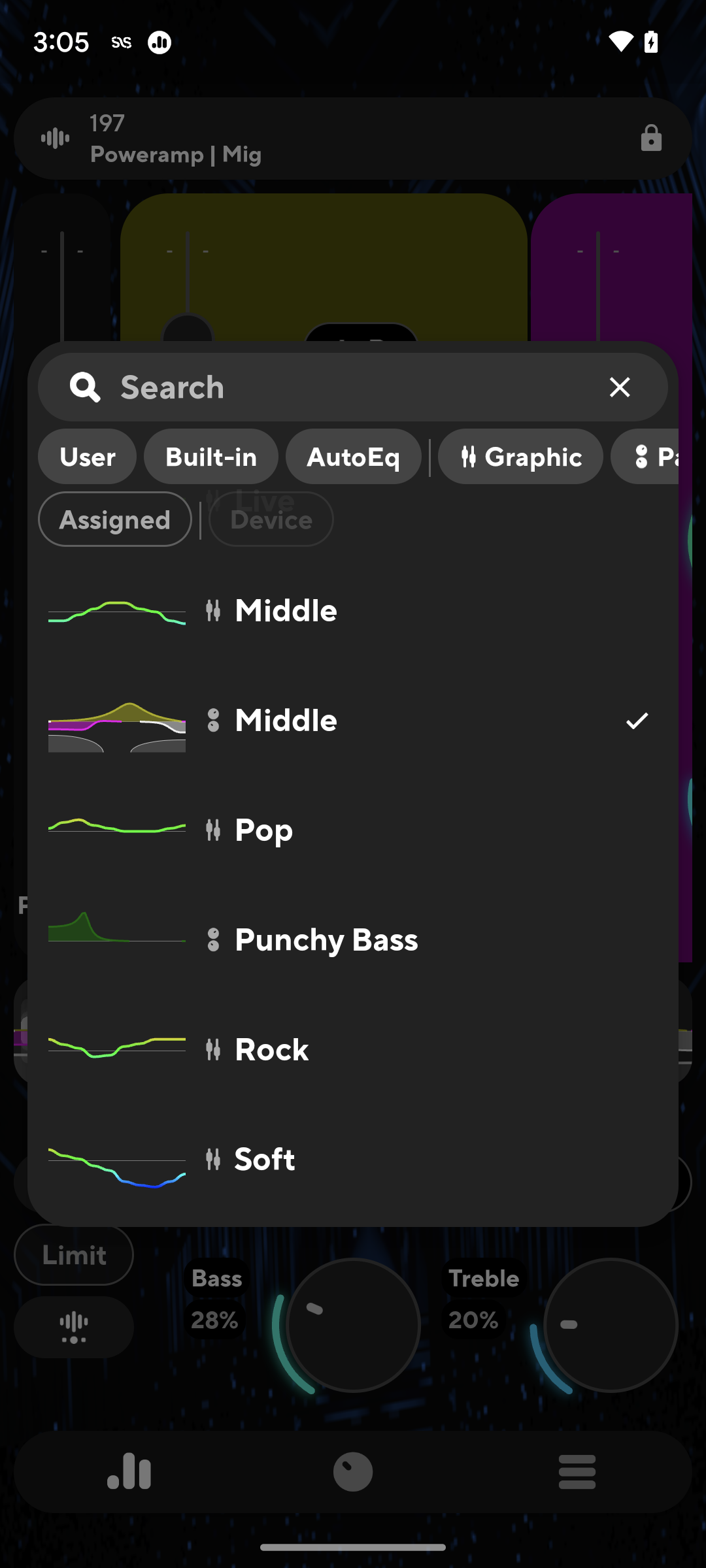Filter presets by Built-in category
This screenshot has height=1568, width=706.
[210, 457]
